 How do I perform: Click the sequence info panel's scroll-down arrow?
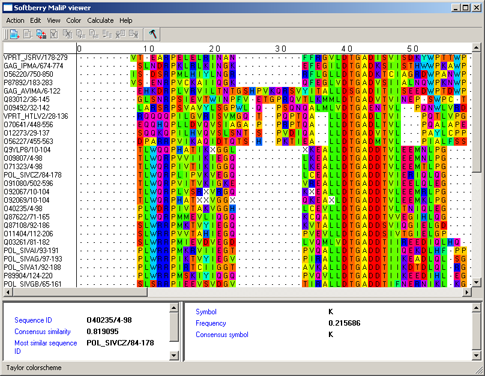click(174, 355)
